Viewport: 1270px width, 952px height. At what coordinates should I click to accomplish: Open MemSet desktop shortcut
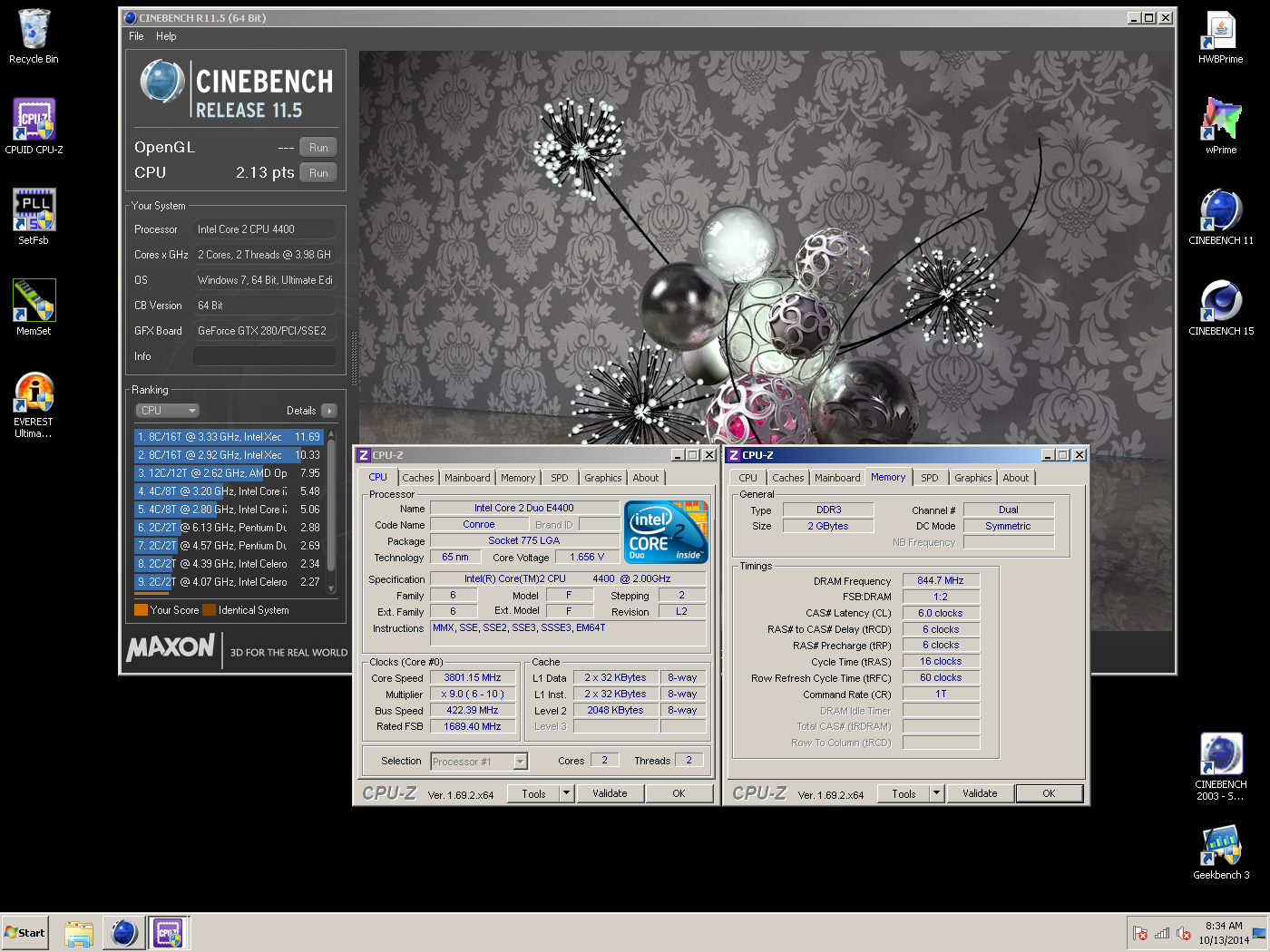(x=34, y=307)
